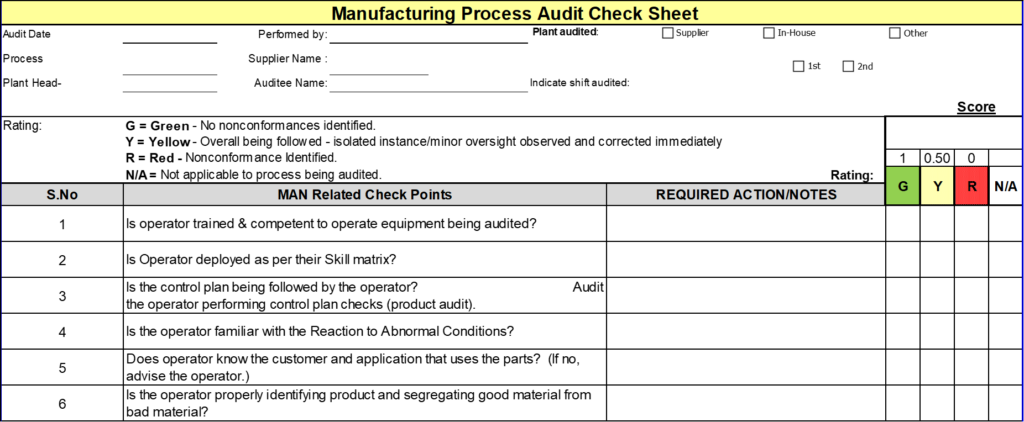
Task: Select the green G rating header cell
Action: click(x=903, y=186)
